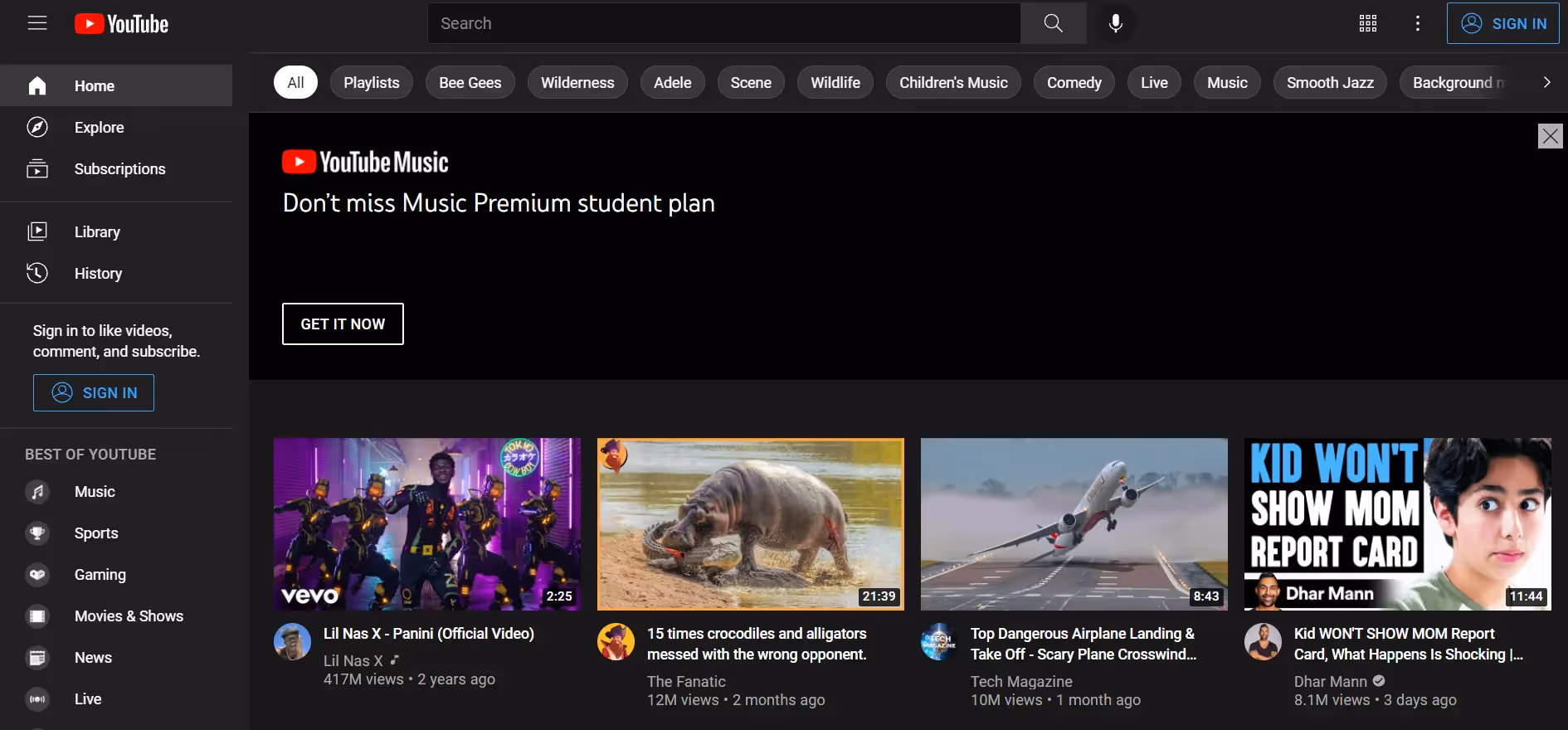This screenshot has height=730, width=1568.
Task: Select the Adele filter chip
Action: point(672,82)
